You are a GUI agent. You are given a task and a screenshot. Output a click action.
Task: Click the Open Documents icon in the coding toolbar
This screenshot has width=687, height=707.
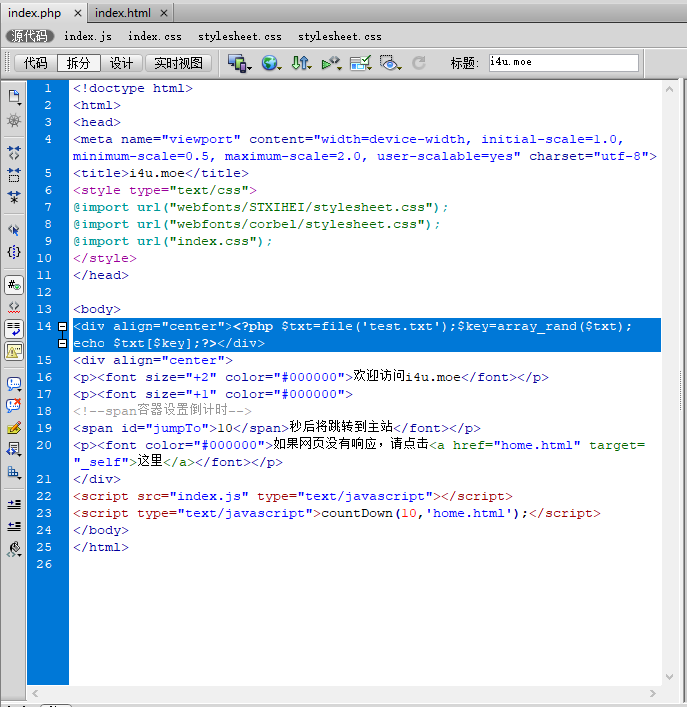(14, 97)
